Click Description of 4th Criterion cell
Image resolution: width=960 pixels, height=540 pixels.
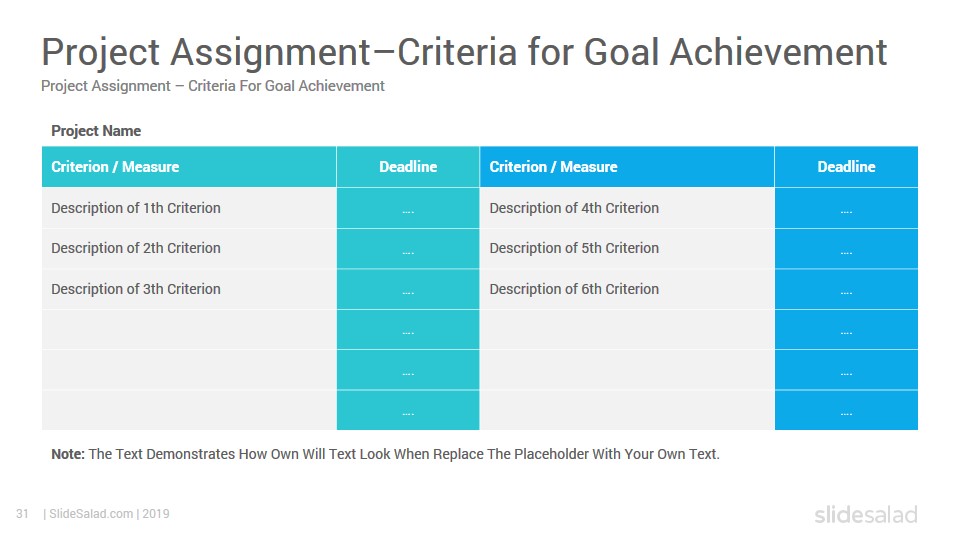click(x=627, y=208)
